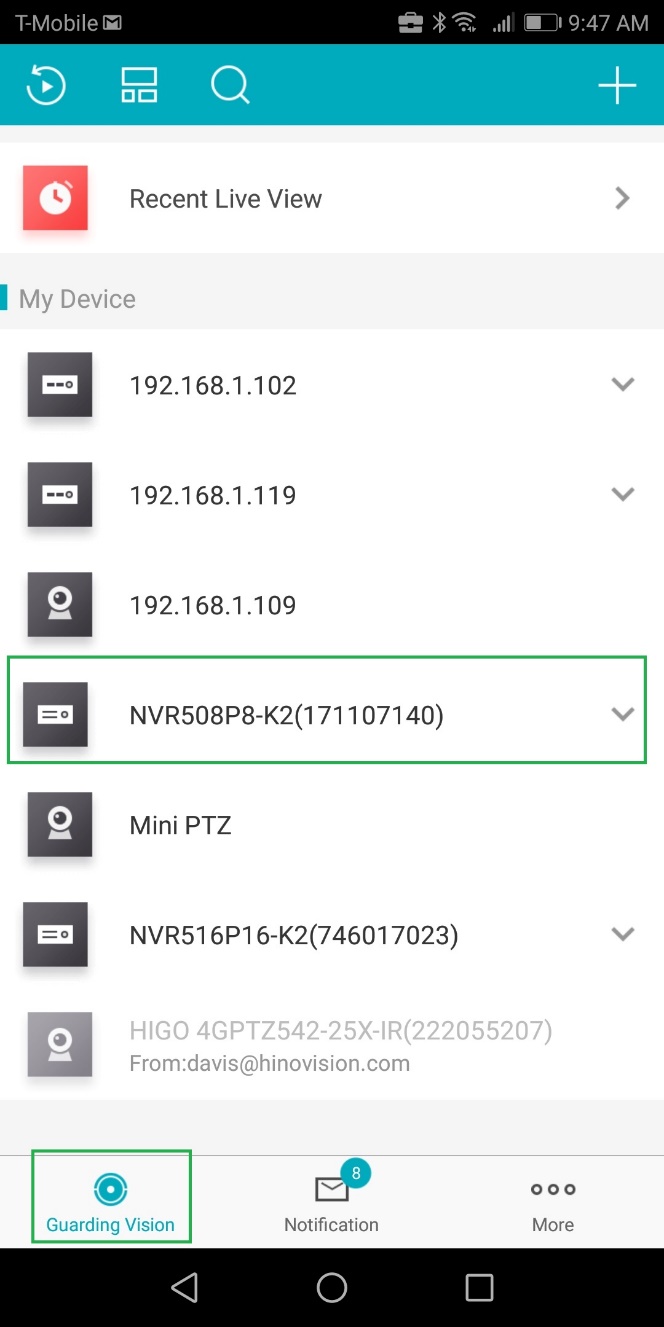
Task: Open the multi-window layout icon
Action: pos(139,86)
